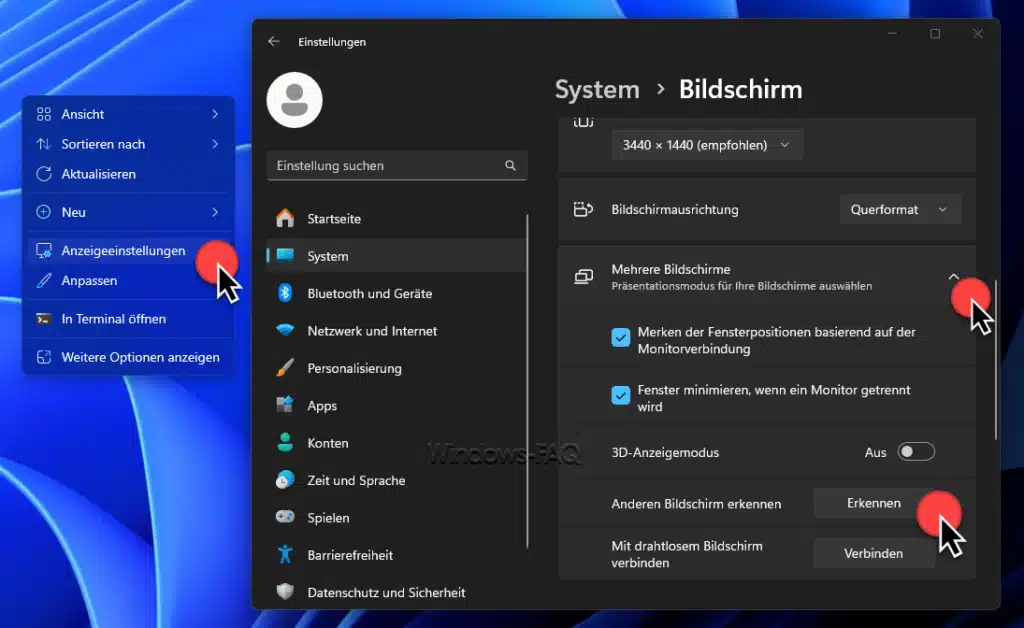Click the Spielen Xbox icon

[283, 517]
